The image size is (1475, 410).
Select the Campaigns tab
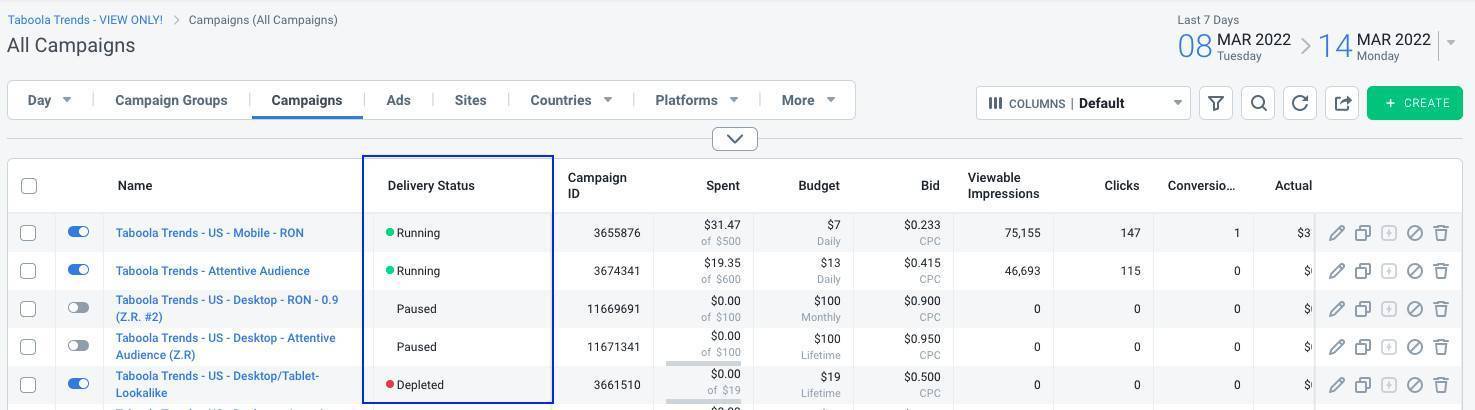click(307, 100)
